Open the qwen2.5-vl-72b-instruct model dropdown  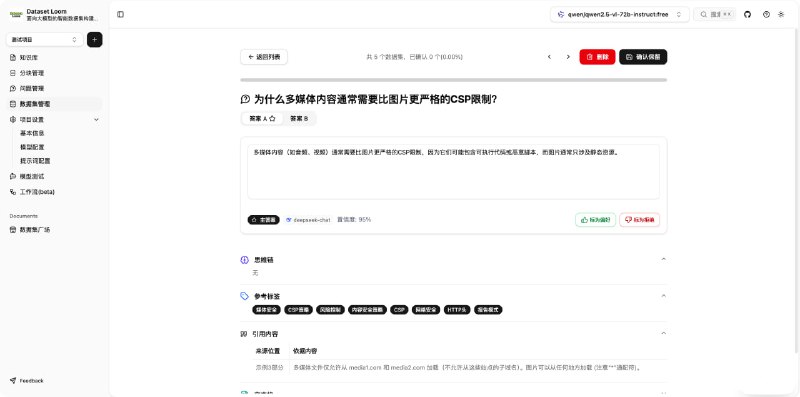(x=620, y=14)
